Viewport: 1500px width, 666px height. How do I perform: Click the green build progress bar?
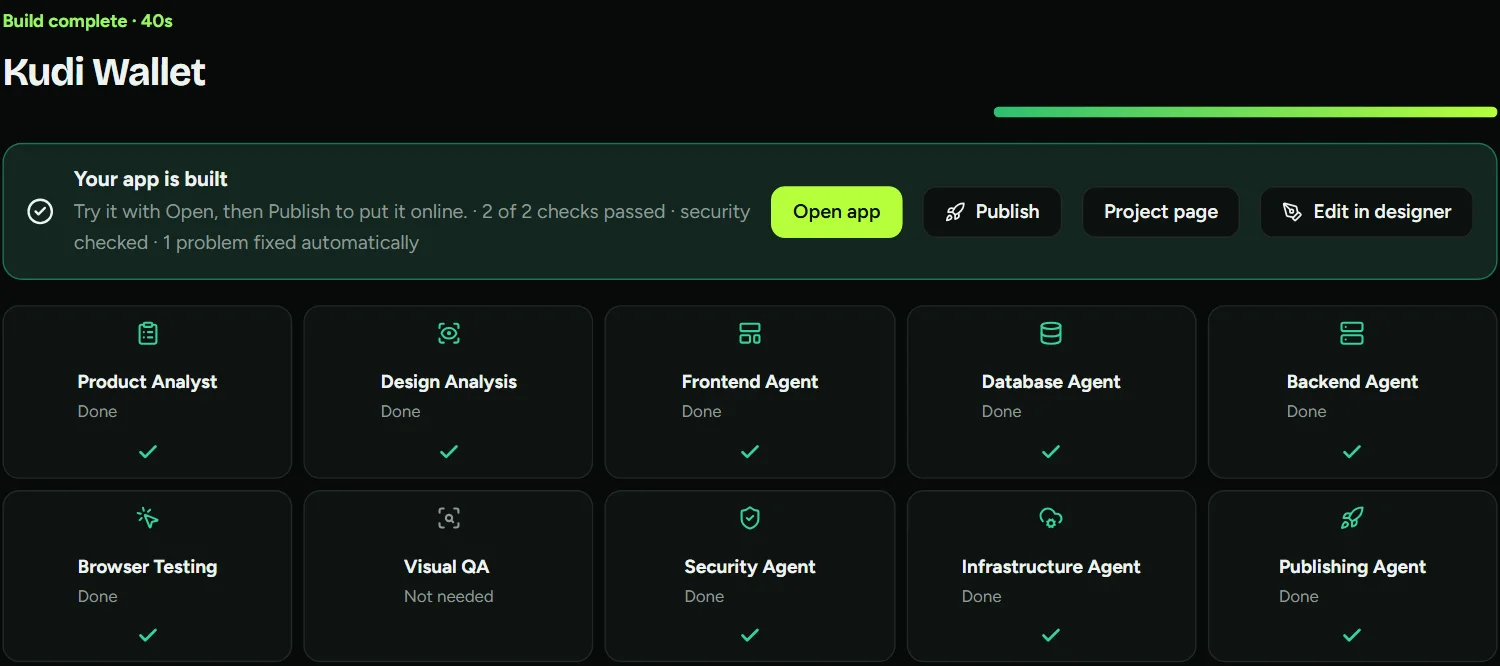tap(1245, 112)
